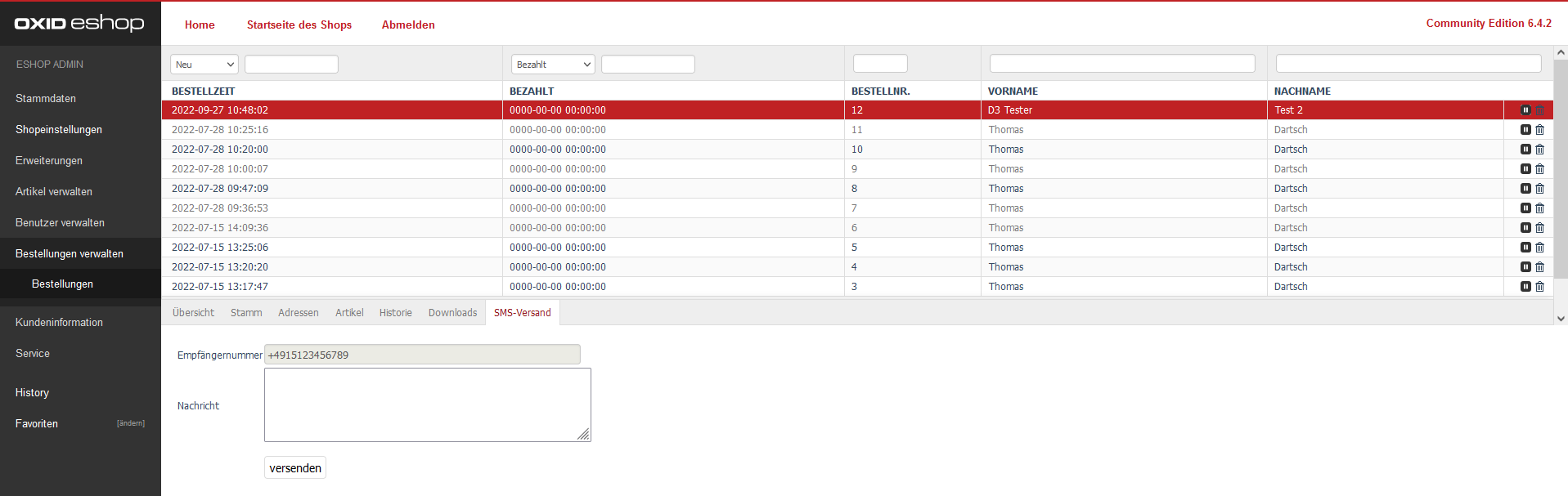Click the Abmelden link
Image resolution: width=1568 pixels, height=496 pixels.
click(408, 25)
